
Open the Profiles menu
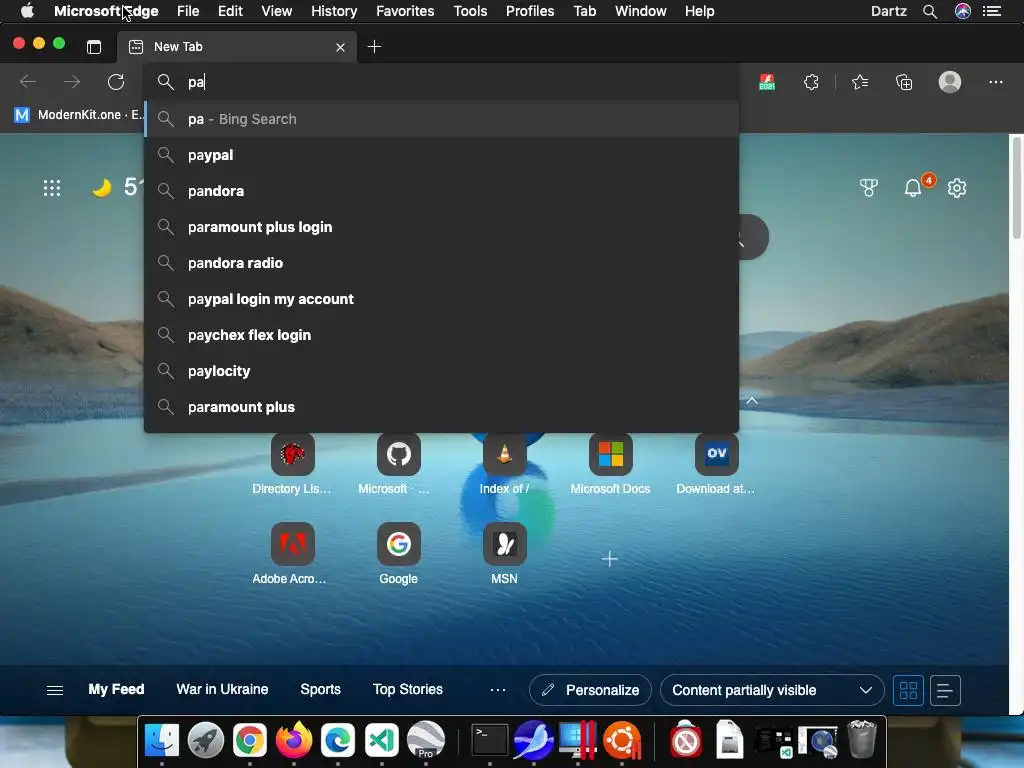(530, 11)
